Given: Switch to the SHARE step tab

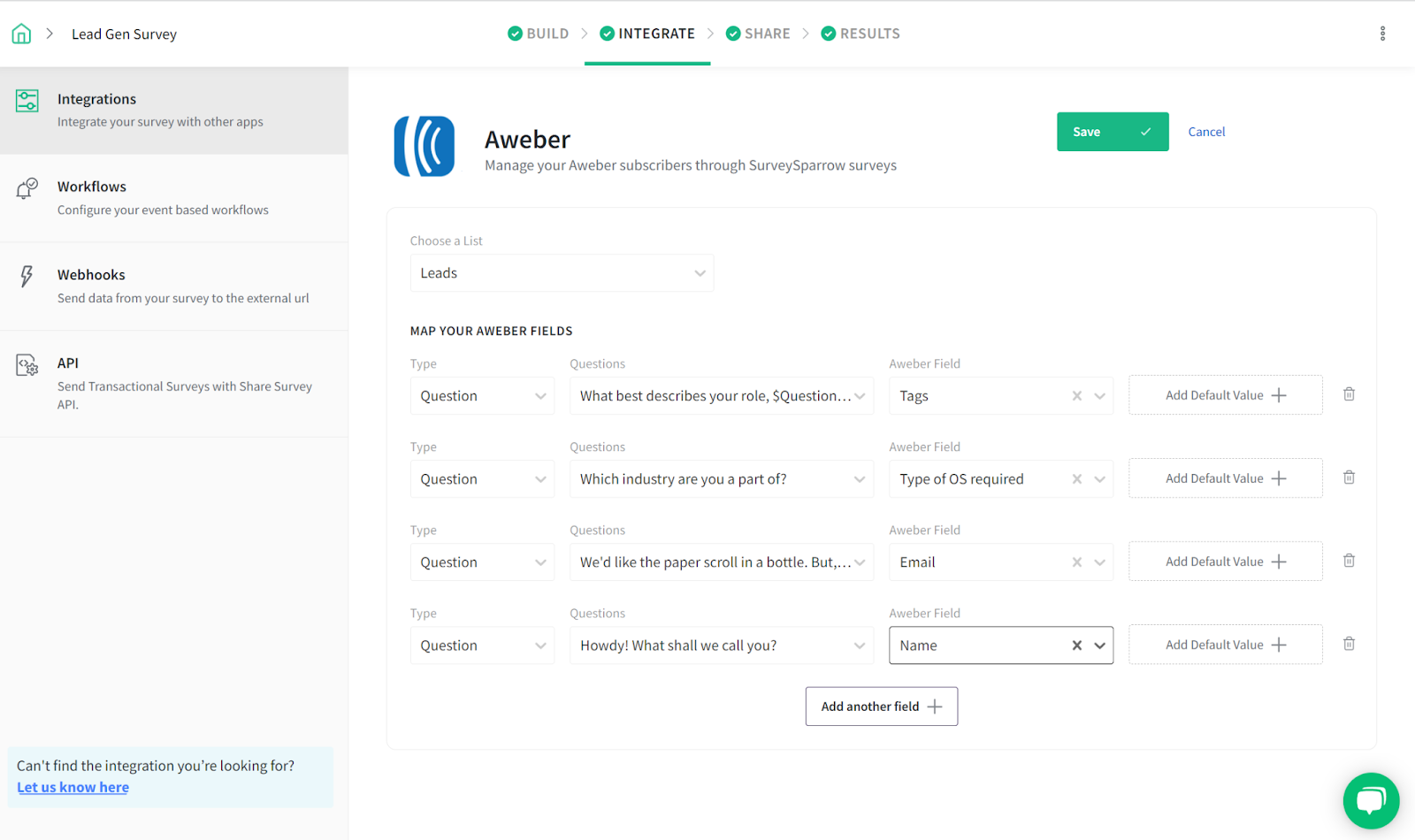Looking at the screenshot, I should (758, 34).
